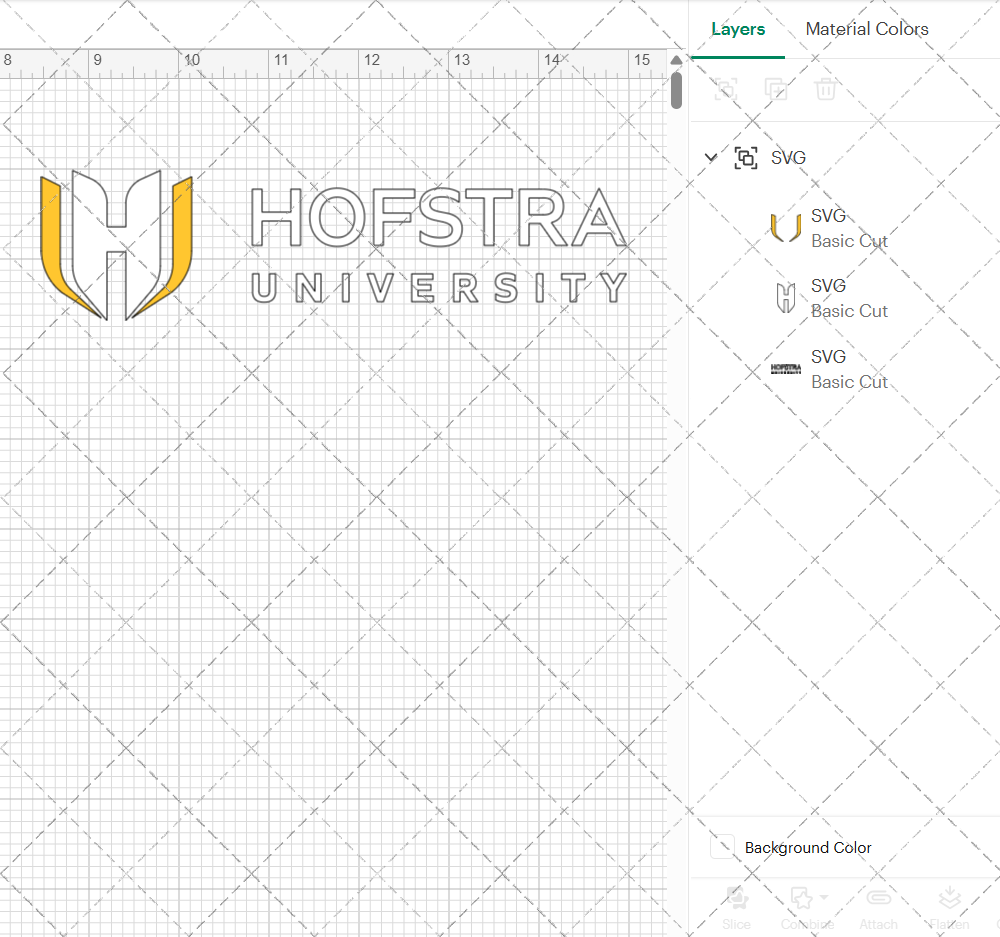Click the Group icon in layers toolbar

pyautogui.click(x=726, y=89)
